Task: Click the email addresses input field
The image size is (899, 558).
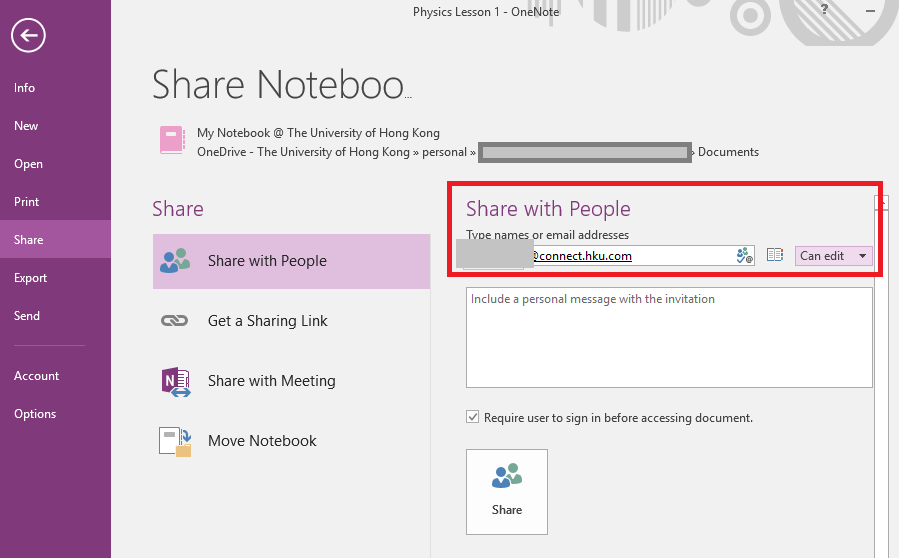Action: coord(609,256)
